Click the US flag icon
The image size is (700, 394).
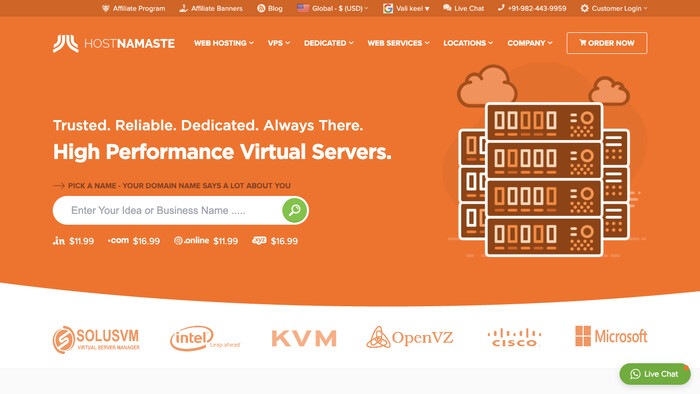(303, 8)
